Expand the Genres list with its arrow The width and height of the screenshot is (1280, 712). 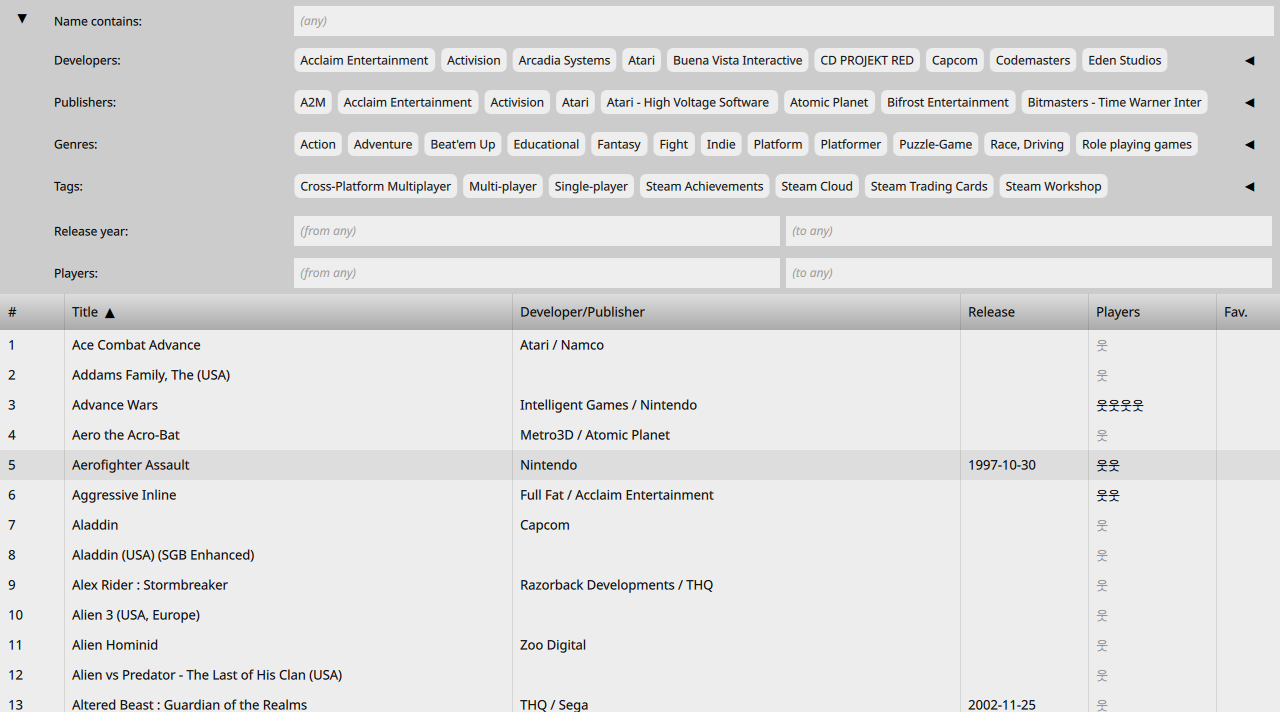(x=1249, y=145)
